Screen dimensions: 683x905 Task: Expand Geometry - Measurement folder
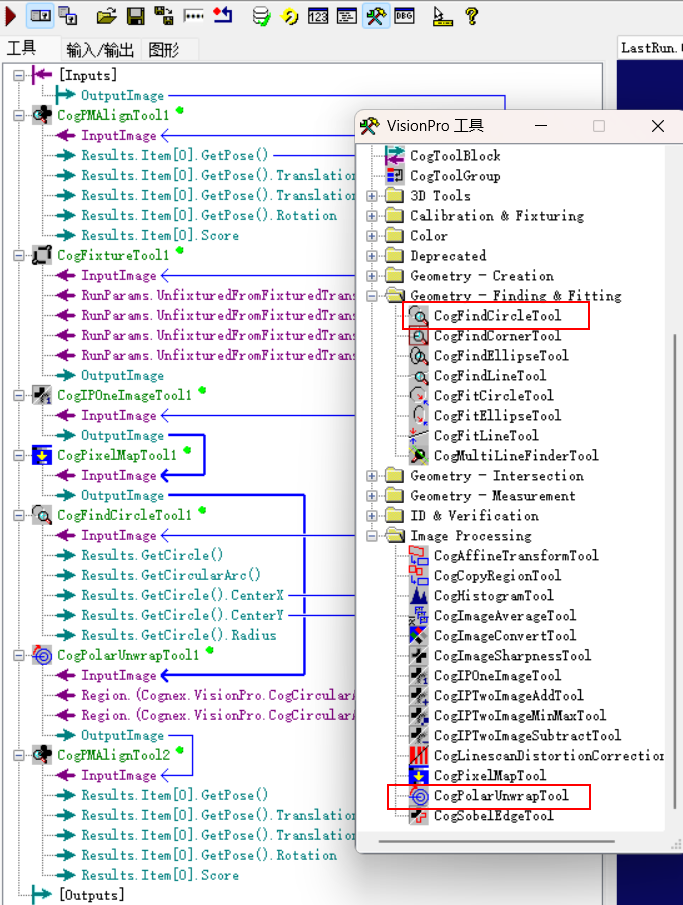tap(372, 496)
